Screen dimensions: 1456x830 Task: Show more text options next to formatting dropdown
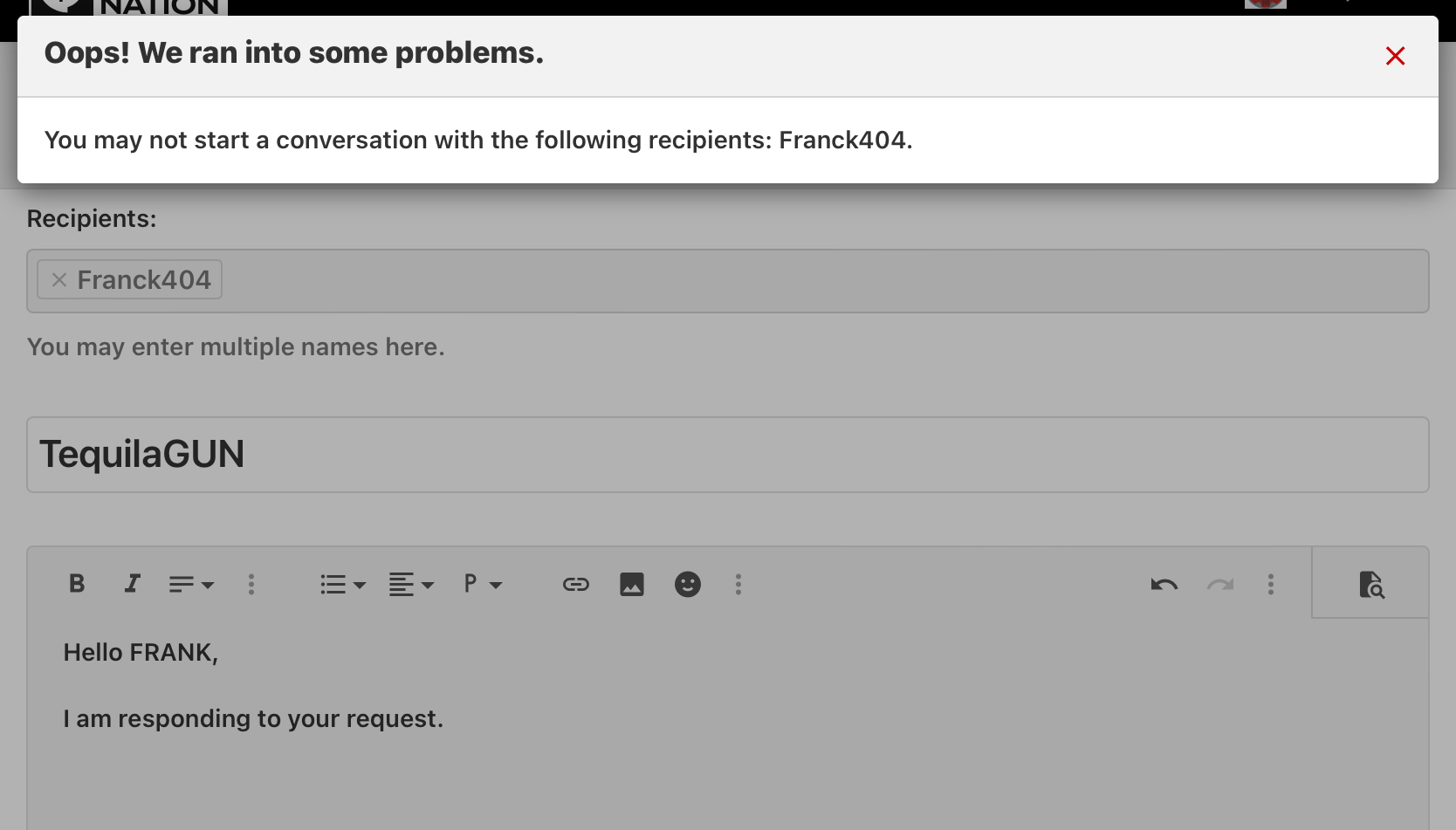[x=251, y=584]
